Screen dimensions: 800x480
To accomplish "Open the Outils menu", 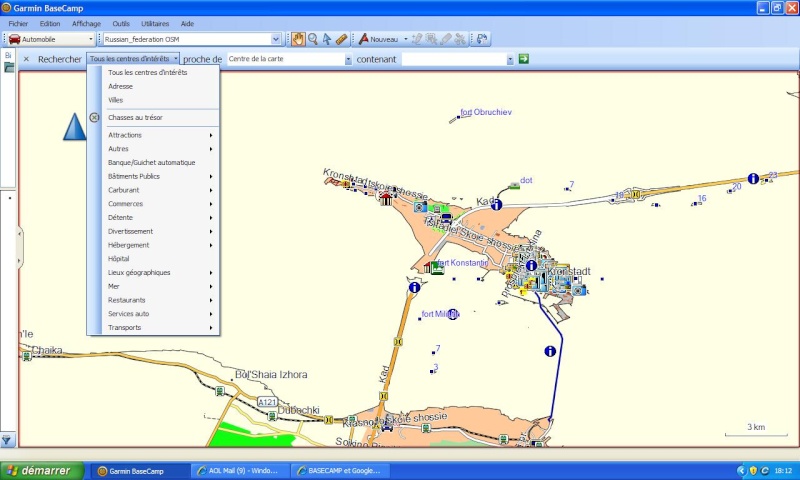I will (x=121, y=23).
